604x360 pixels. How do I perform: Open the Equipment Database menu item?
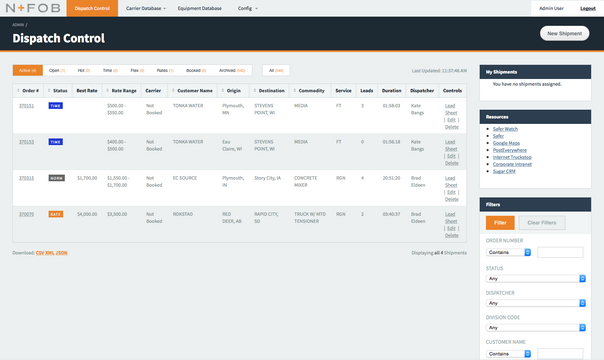click(x=199, y=8)
